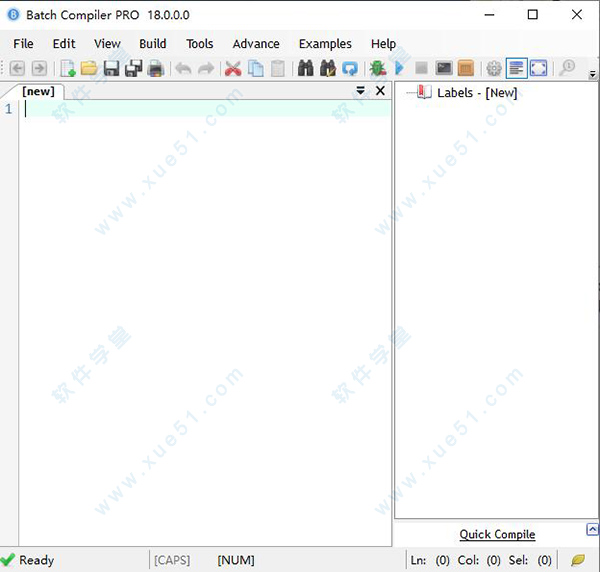Select the [new] document tab
600x572 pixels.
[38, 91]
